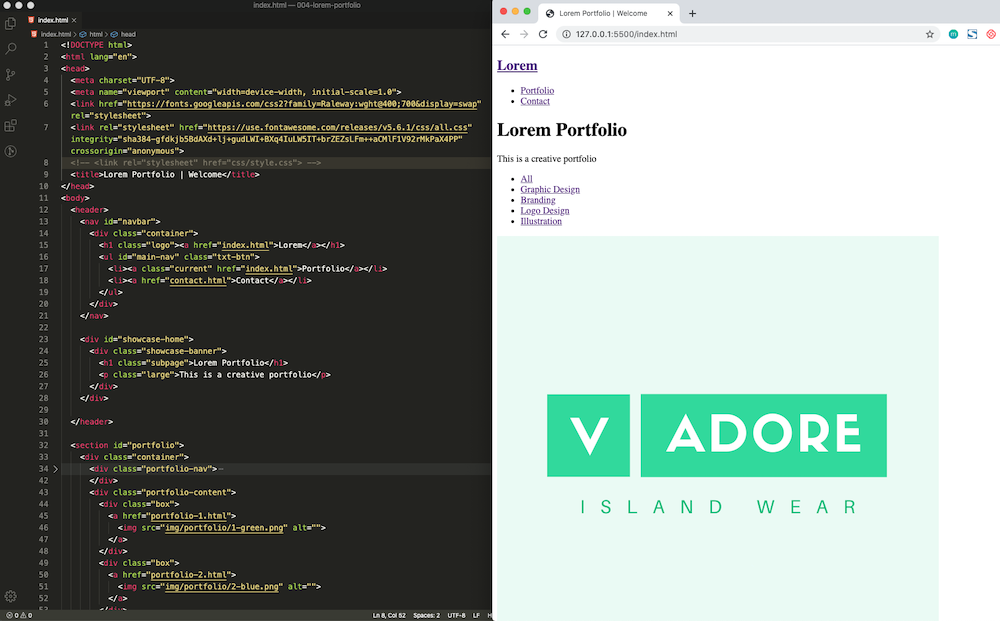The image size is (1000, 621).
Task: Click the html breadcrumb item
Action: pos(96,34)
